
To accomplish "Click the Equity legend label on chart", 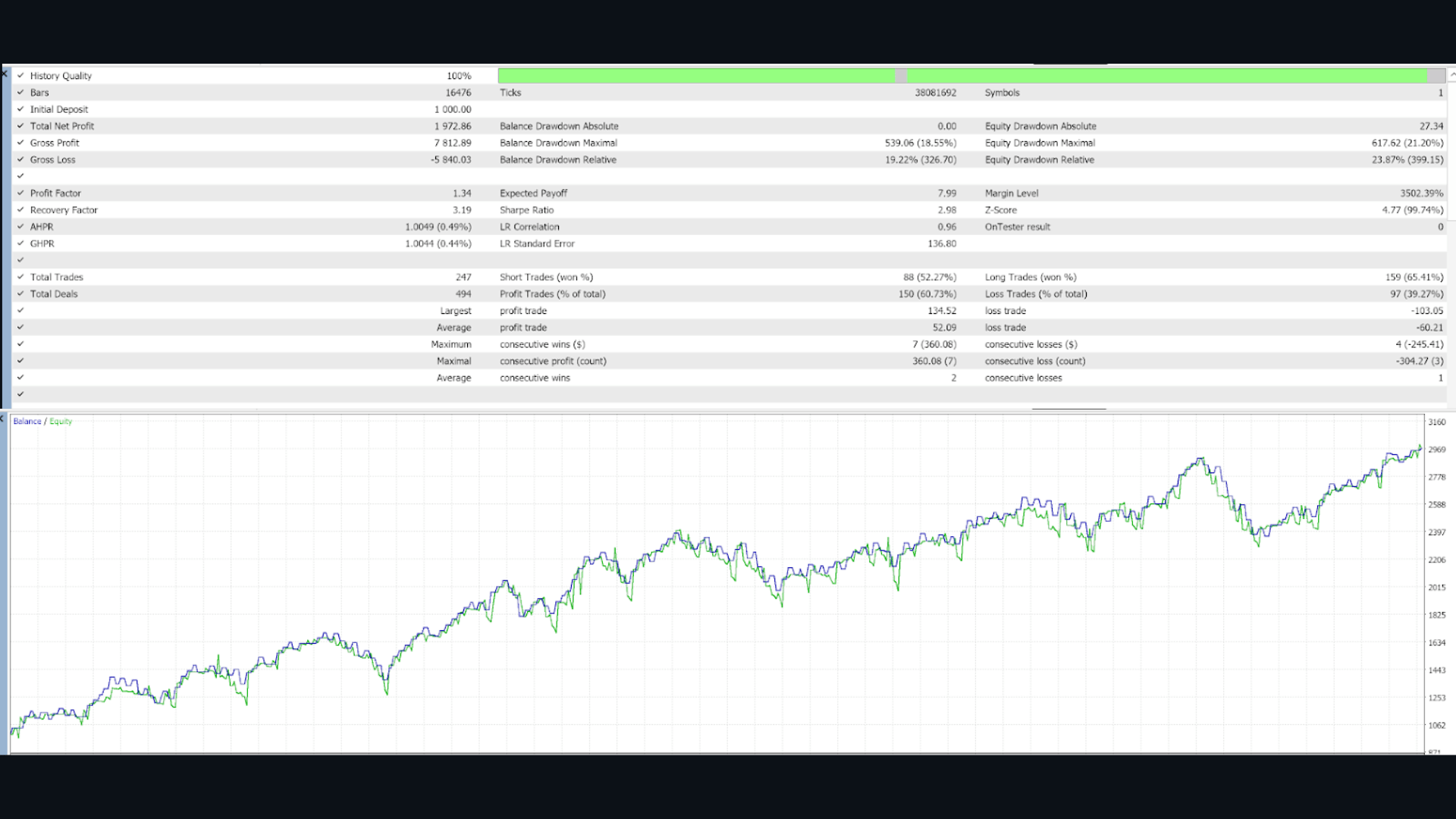I will tap(61, 422).
